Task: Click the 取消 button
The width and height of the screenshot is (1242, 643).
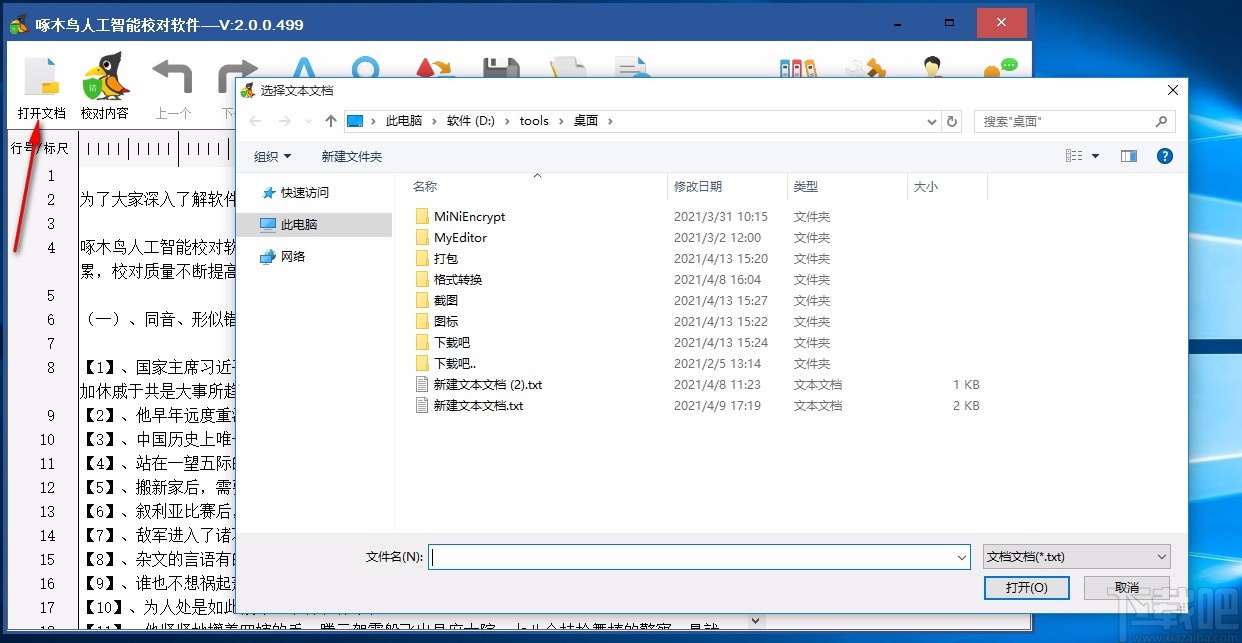Action: tap(1126, 588)
